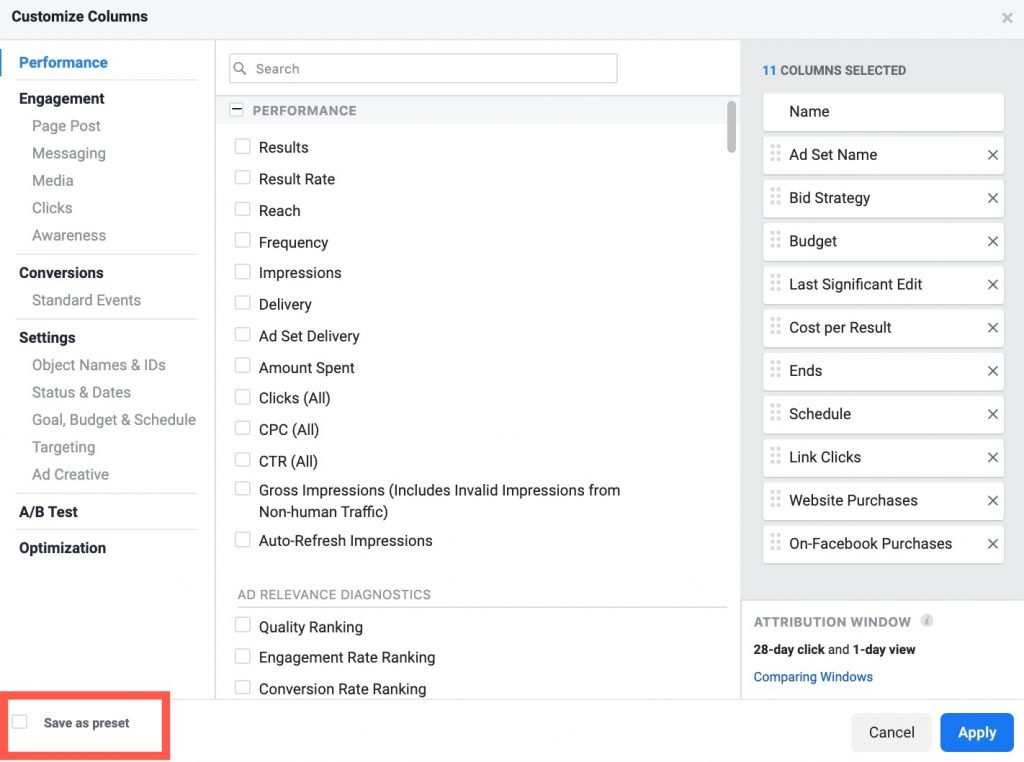The width and height of the screenshot is (1024, 762).
Task: Click drag handle icon for Link Clicks
Action: pyautogui.click(x=775, y=456)
